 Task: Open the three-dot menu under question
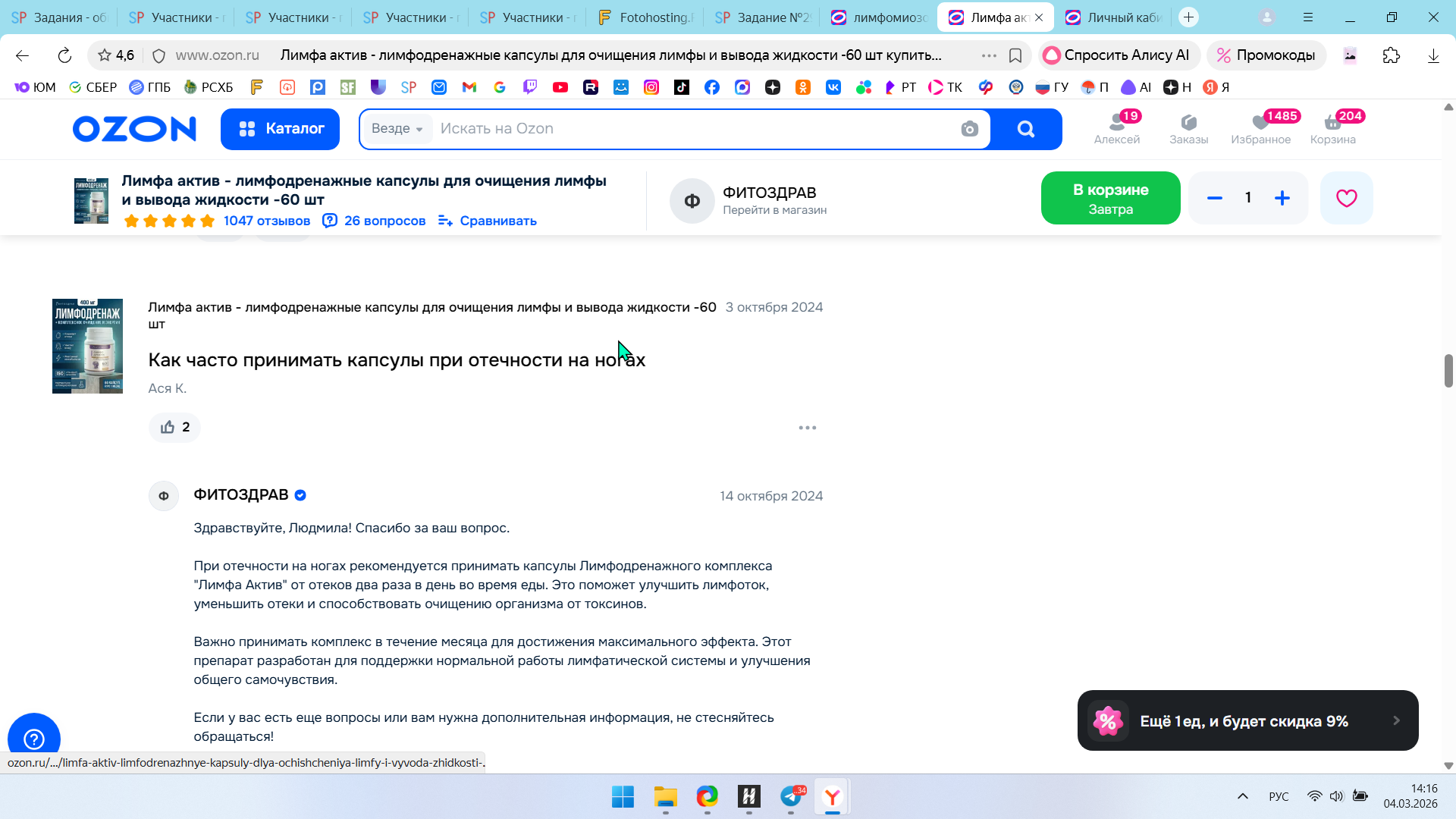tap(807, 428)
